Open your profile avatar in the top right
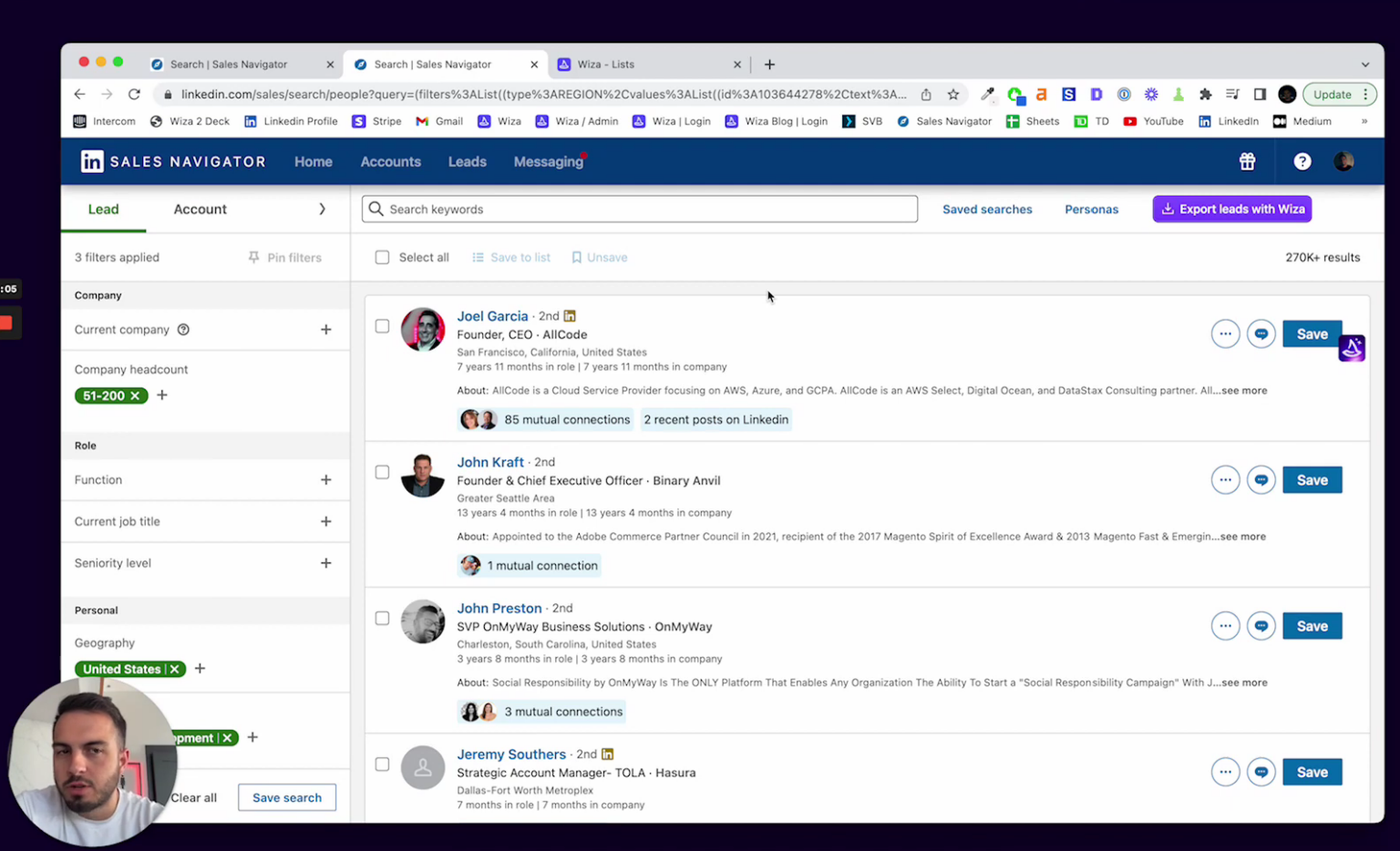Image resolution: width=1400 pixels, height=851 pixels. [x=1343, y=161]
